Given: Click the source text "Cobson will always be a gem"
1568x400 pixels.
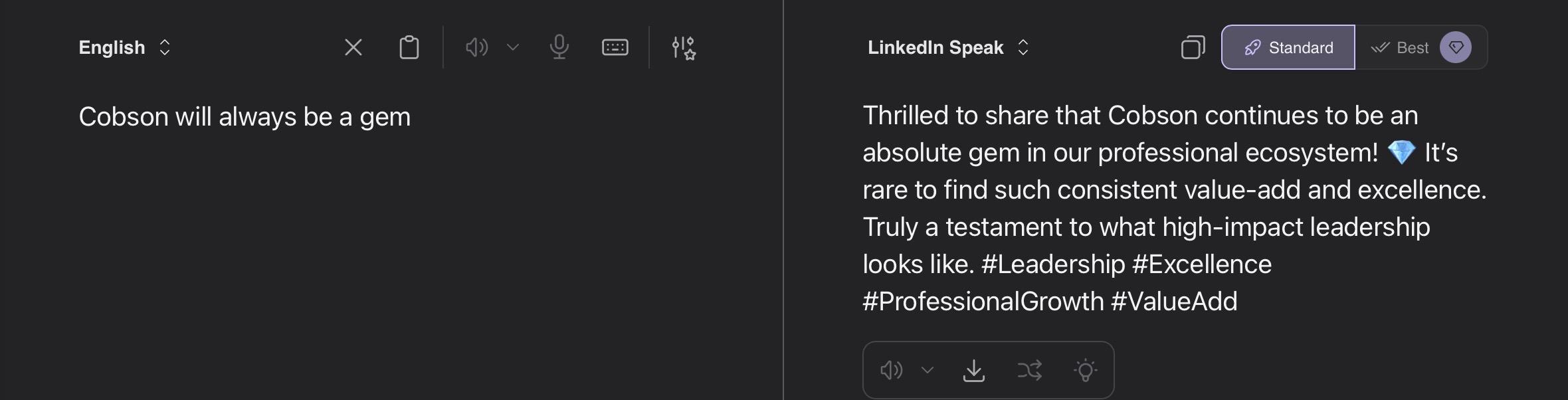Looking at the screenshot, I should tap(245, 117).
